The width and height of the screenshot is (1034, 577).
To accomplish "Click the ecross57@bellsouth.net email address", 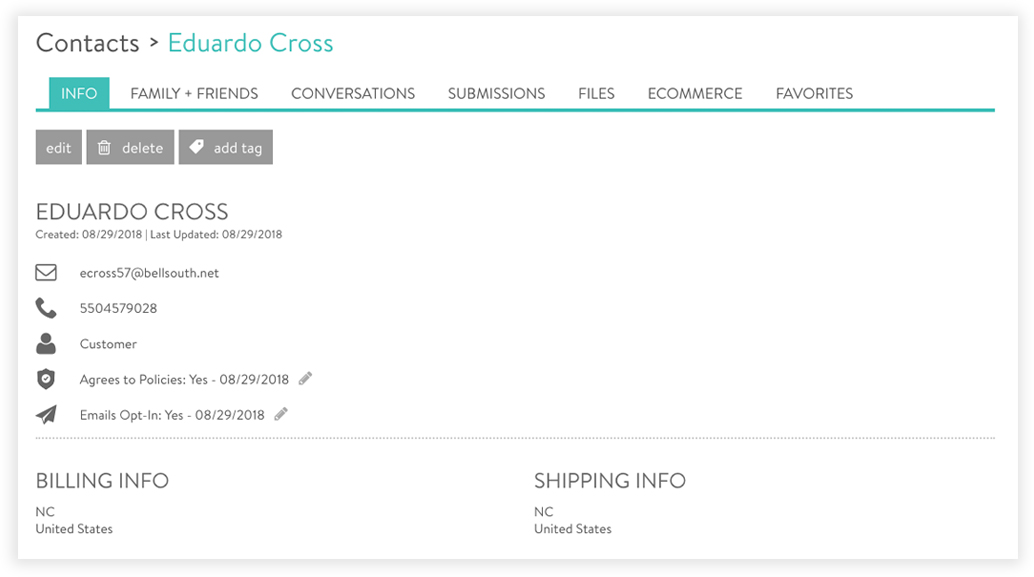I will pos(149,273).
